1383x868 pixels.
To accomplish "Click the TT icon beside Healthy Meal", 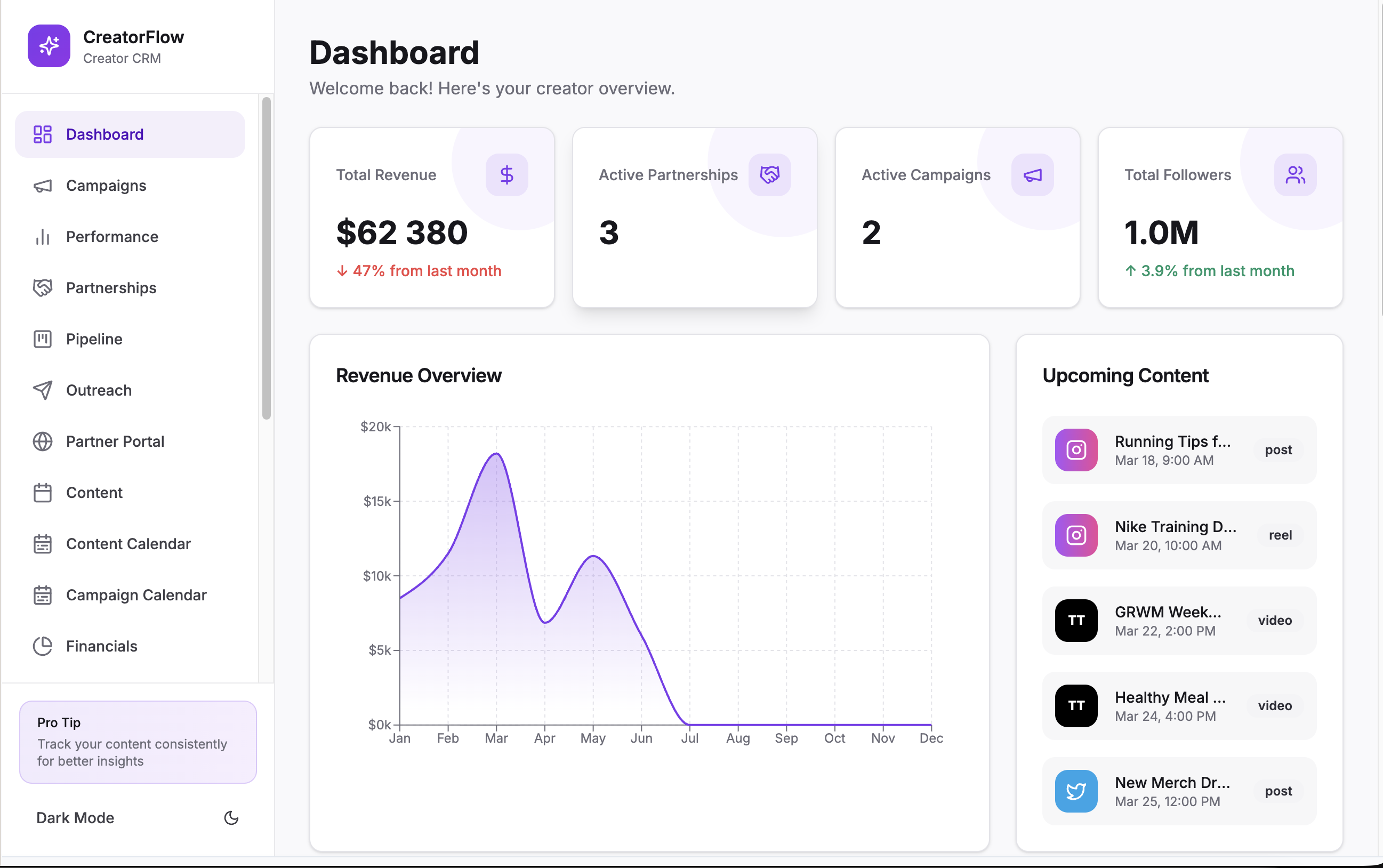I will point(1076,705).
